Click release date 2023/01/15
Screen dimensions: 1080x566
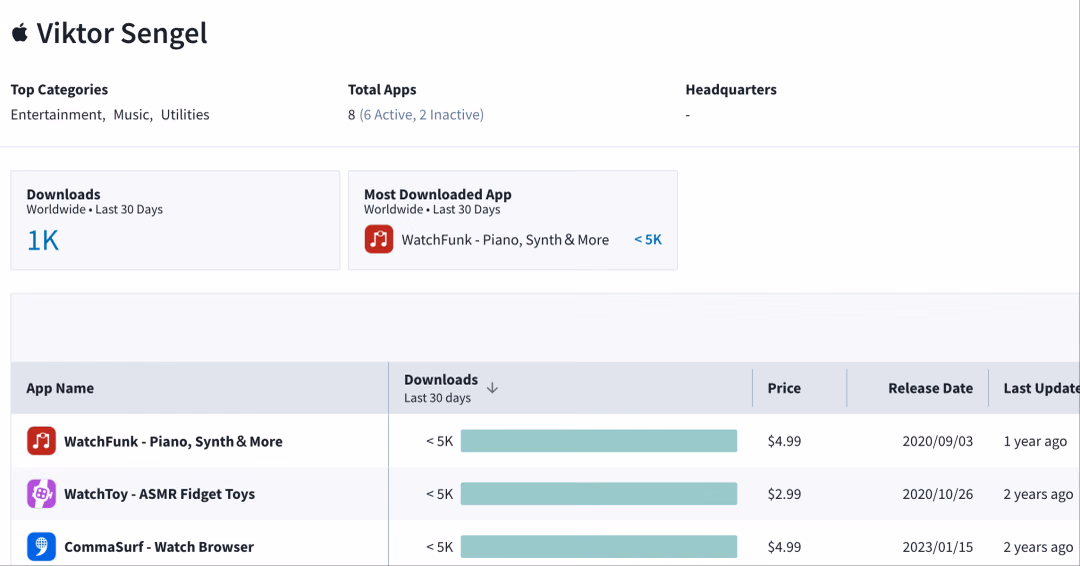click(937, 547)
